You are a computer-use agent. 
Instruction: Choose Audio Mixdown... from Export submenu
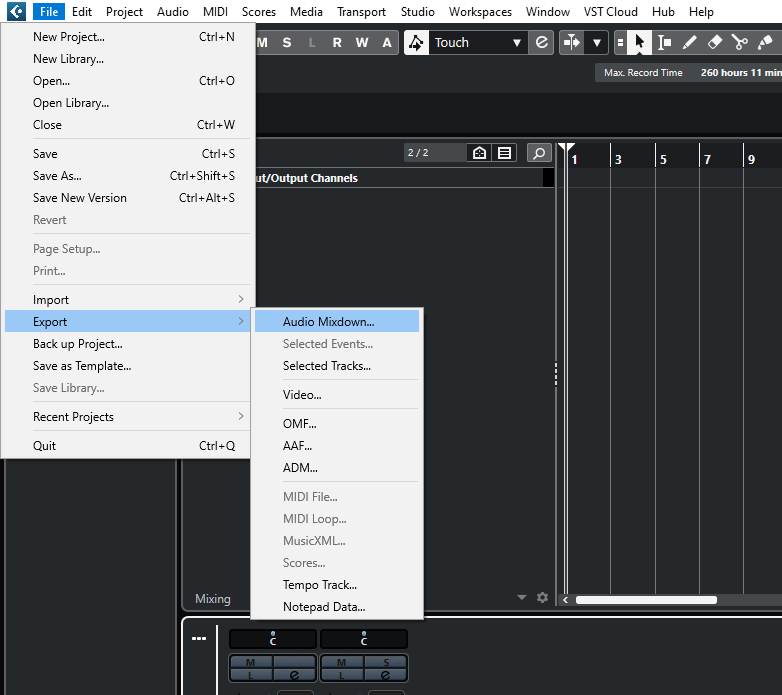(x=337, y=322)
